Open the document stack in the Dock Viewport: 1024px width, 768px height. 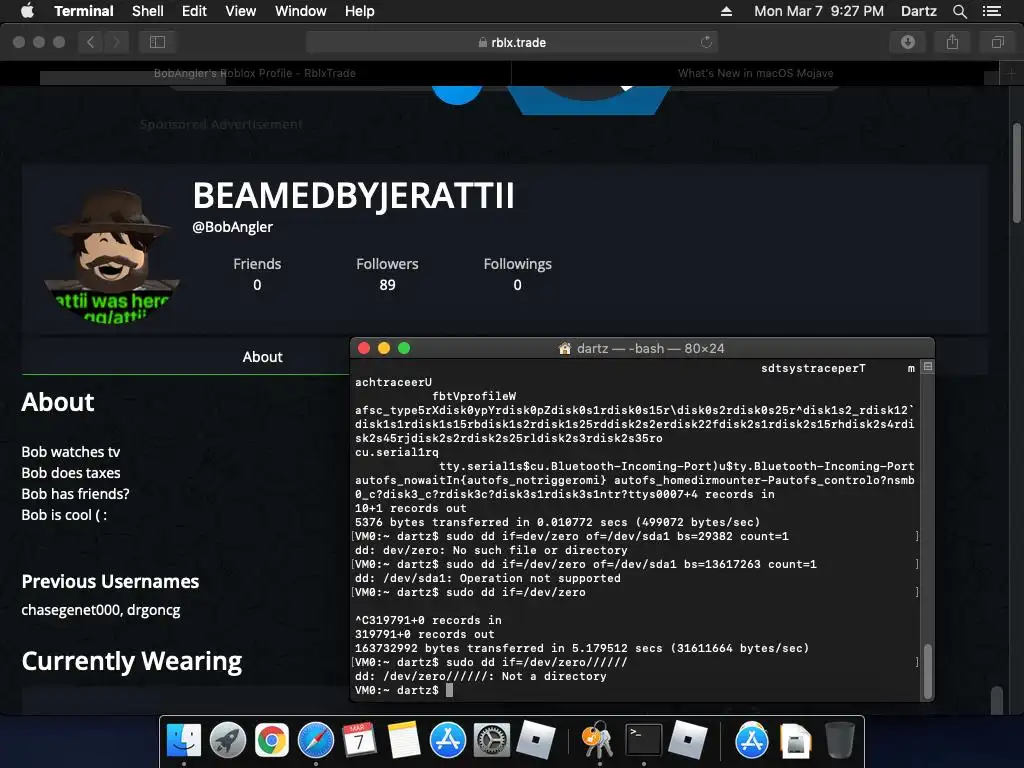[795, 741]
